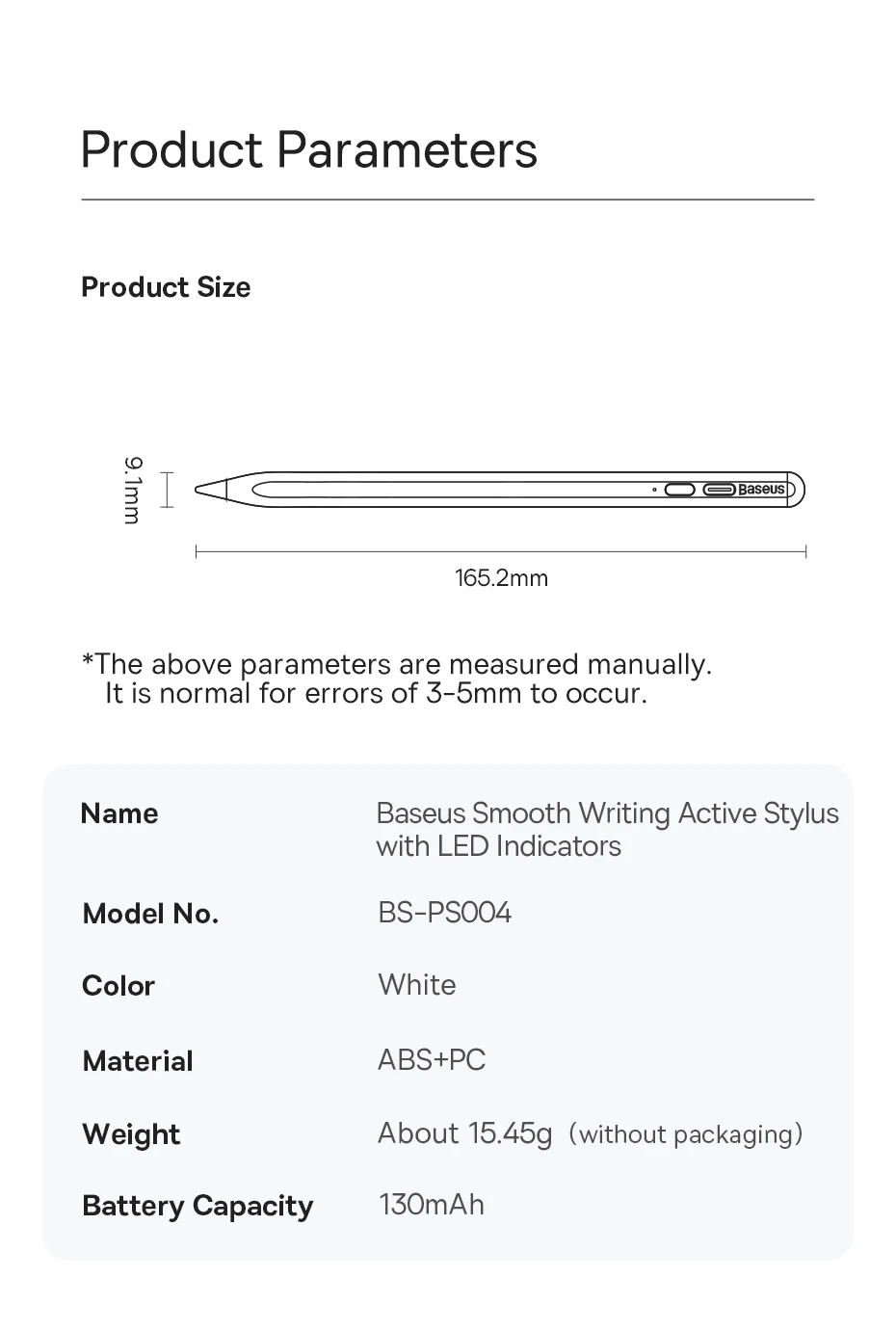
Task: Click the rounded end cap of the stylus
Action: 797,489
